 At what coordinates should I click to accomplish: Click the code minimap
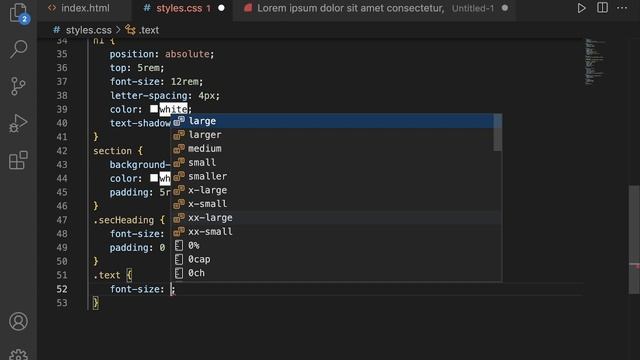594,61
